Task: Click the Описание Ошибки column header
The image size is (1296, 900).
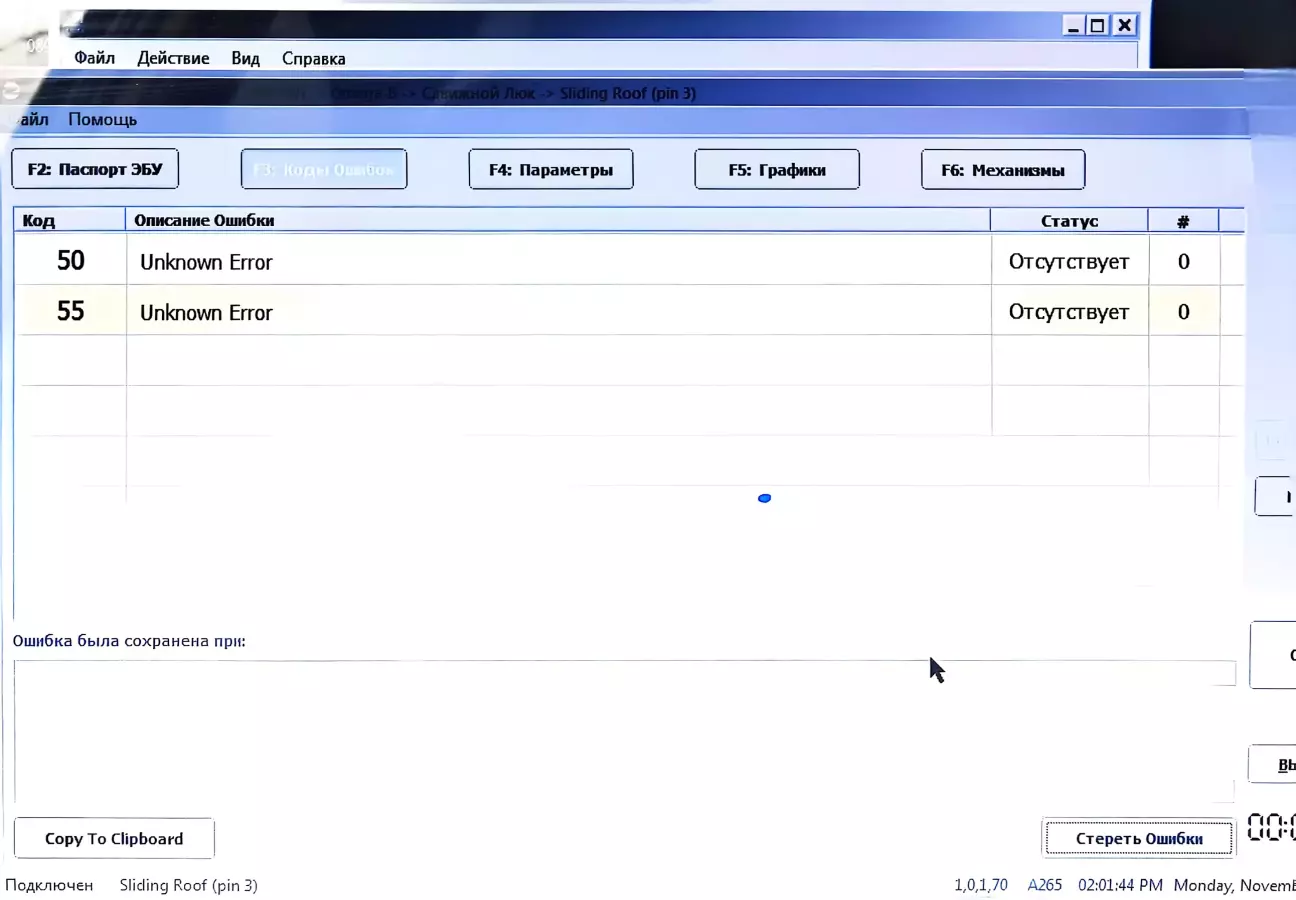Action: (557, 220)
